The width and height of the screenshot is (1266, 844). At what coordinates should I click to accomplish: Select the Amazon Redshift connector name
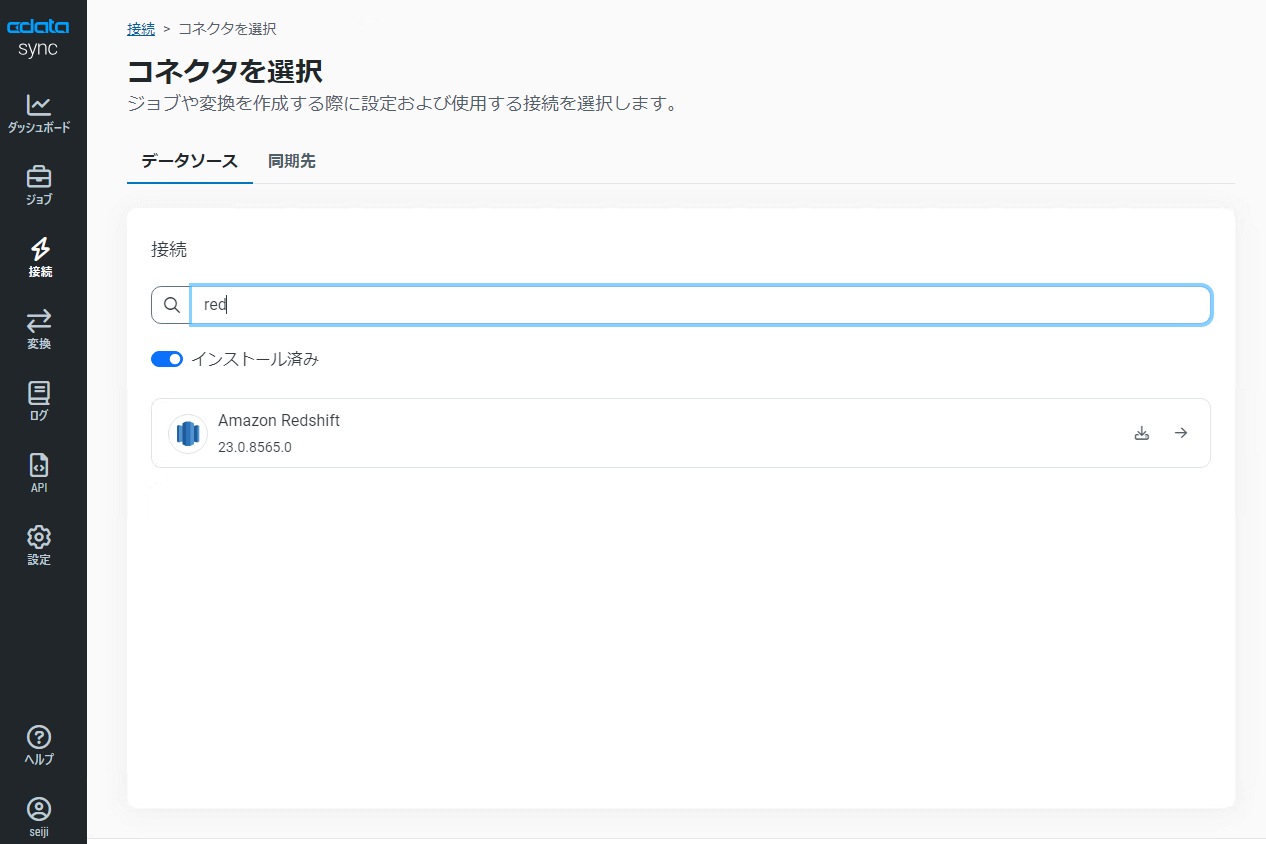279,421
